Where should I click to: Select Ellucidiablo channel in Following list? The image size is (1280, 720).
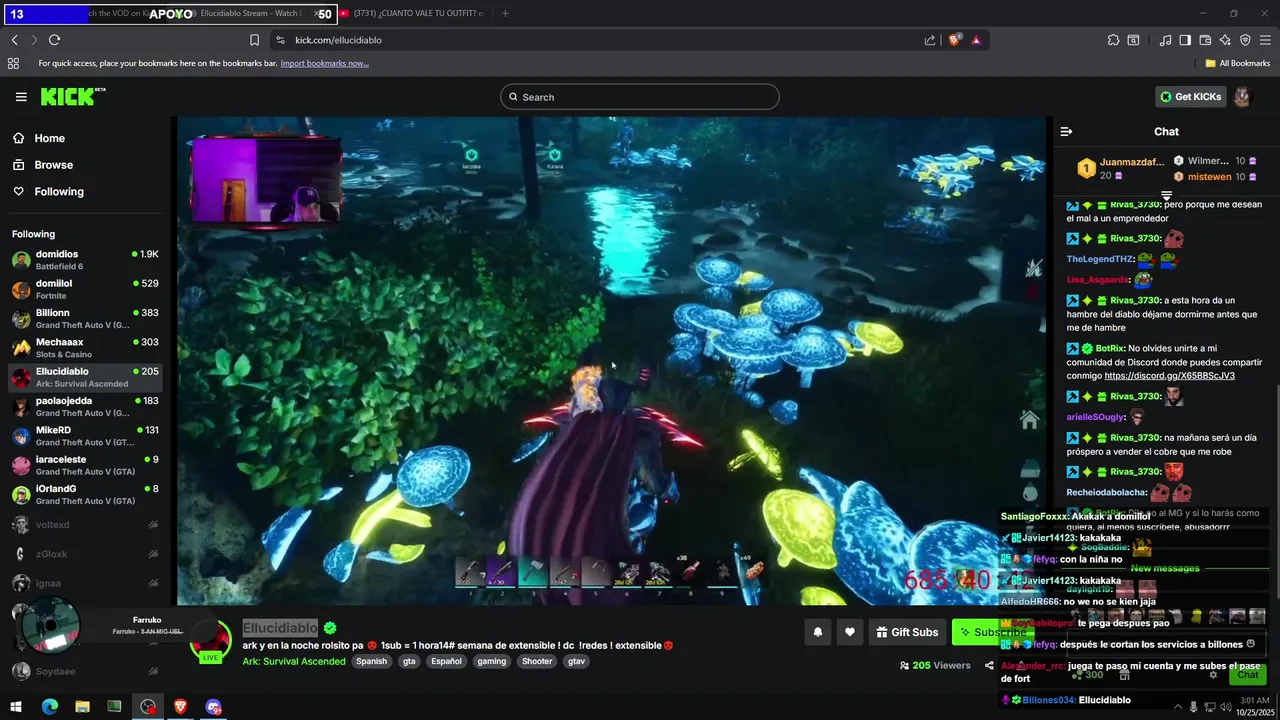pyautogui.click(x=85, y=377)
